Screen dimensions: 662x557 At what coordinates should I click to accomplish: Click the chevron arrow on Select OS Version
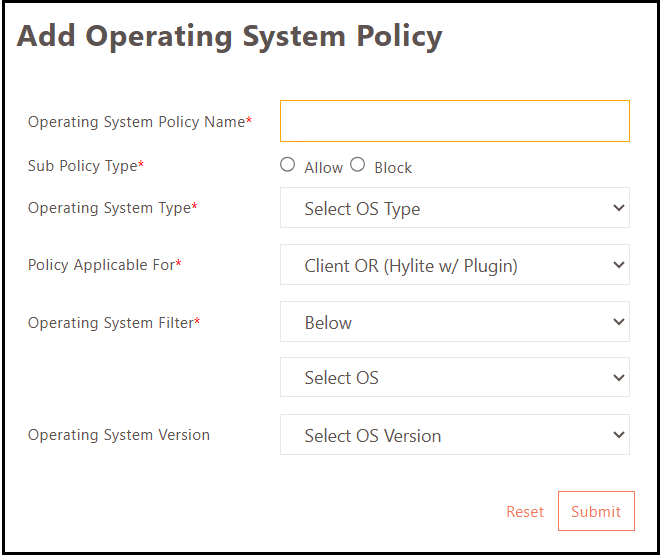pos(618,435)
